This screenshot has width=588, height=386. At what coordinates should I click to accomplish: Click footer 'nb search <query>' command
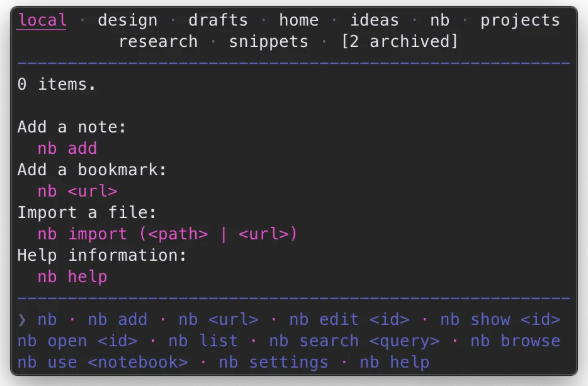point(354,341)
